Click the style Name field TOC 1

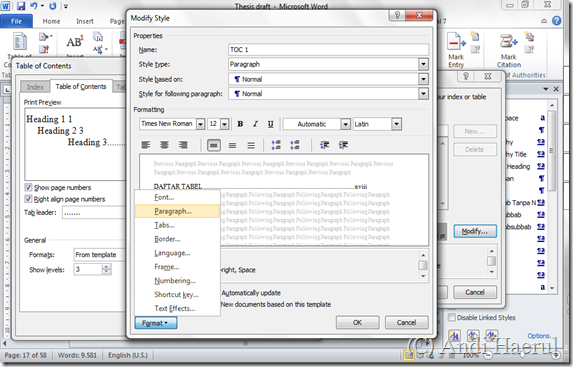(328, 49)
